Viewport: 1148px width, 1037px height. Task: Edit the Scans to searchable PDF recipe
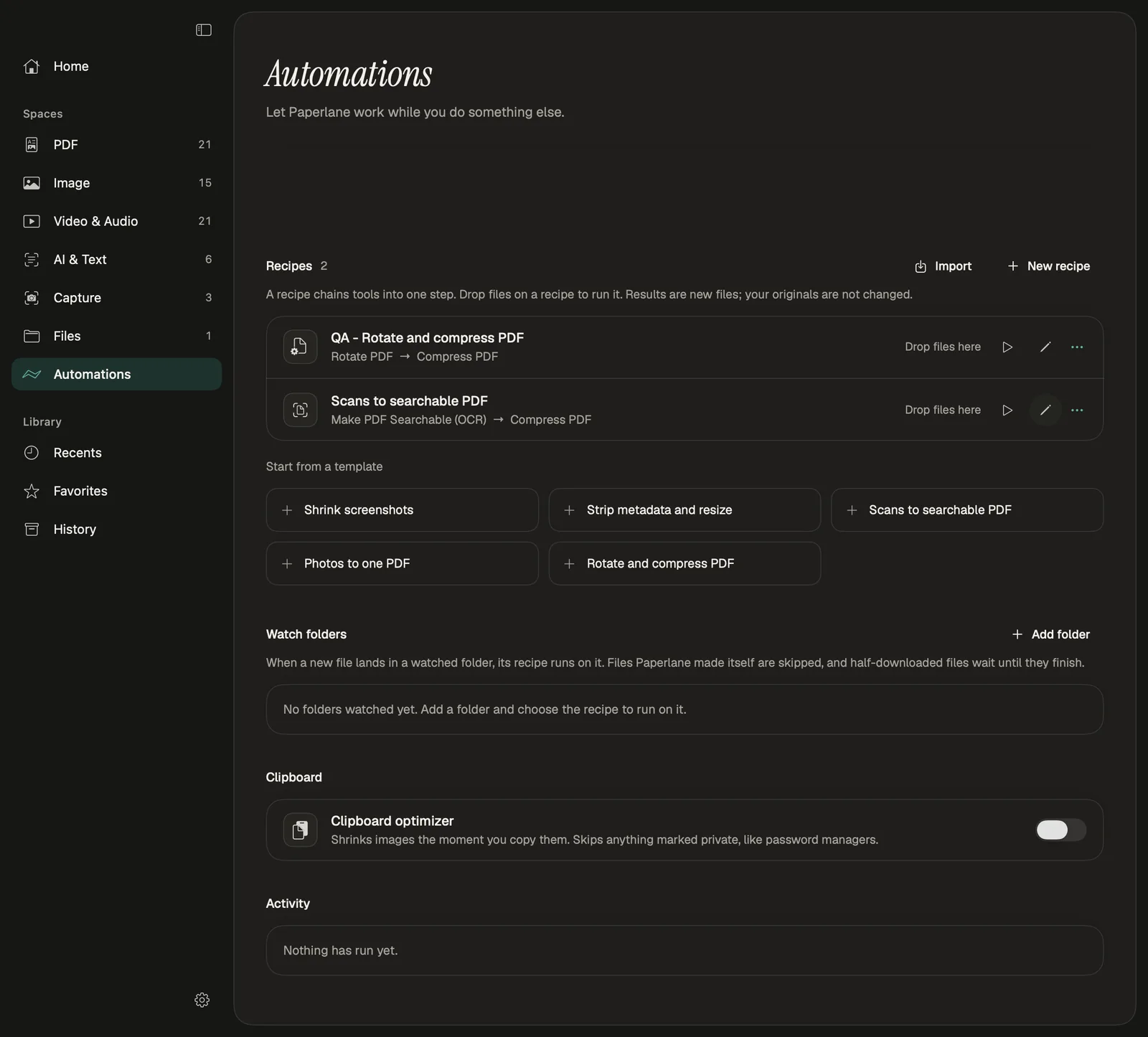[x=1045, y=410]
